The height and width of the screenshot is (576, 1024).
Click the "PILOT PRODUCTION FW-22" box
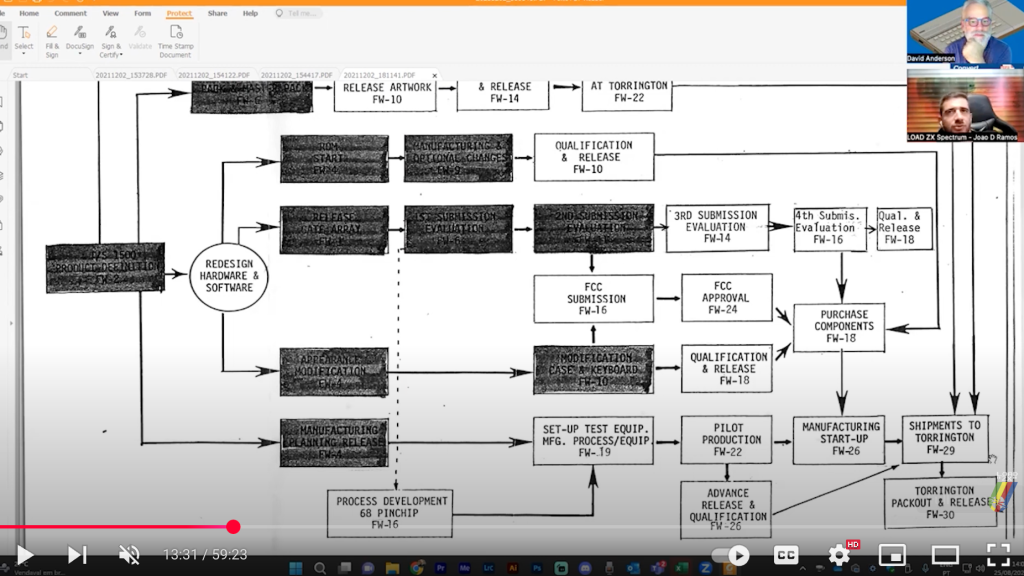(726, 440)
